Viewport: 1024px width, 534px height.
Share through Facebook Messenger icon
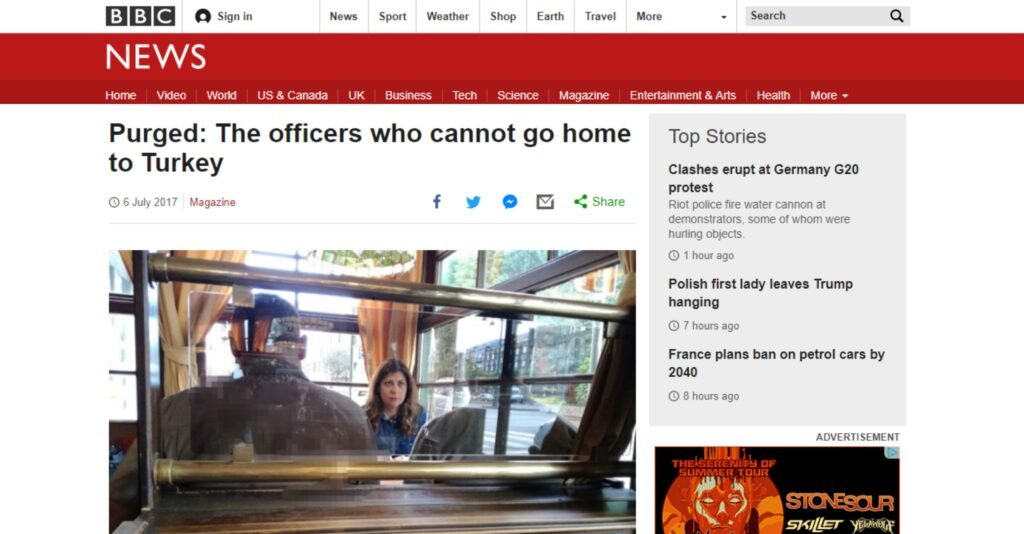coord(510,202)
